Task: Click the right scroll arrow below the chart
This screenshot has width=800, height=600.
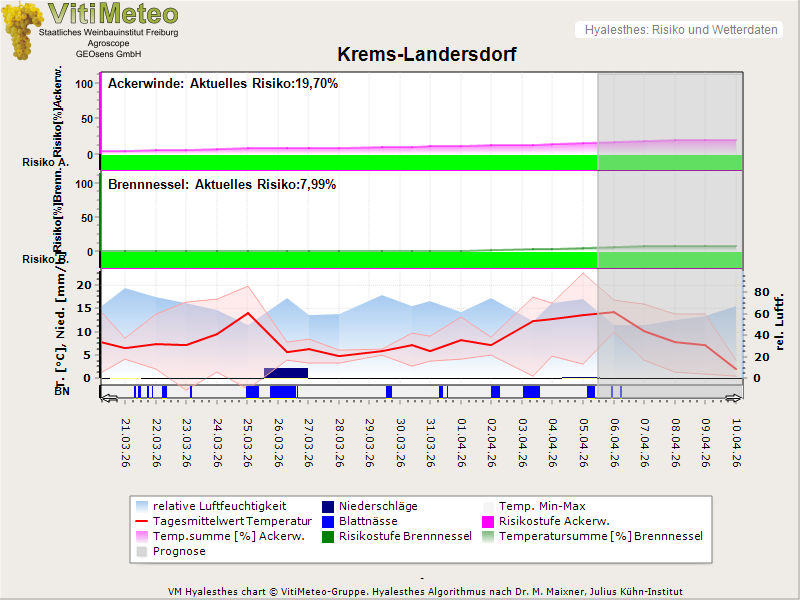Action: (x=736, y=398)
